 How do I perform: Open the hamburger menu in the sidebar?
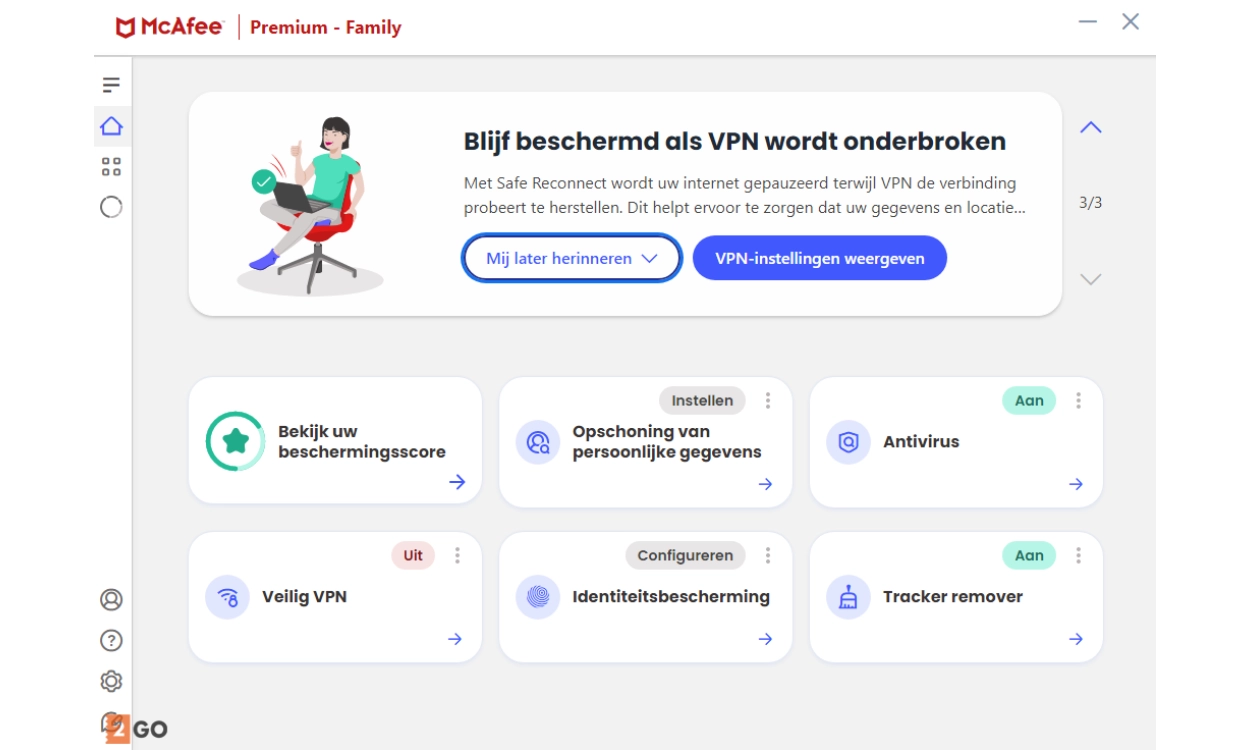click(x=111, y=85)
